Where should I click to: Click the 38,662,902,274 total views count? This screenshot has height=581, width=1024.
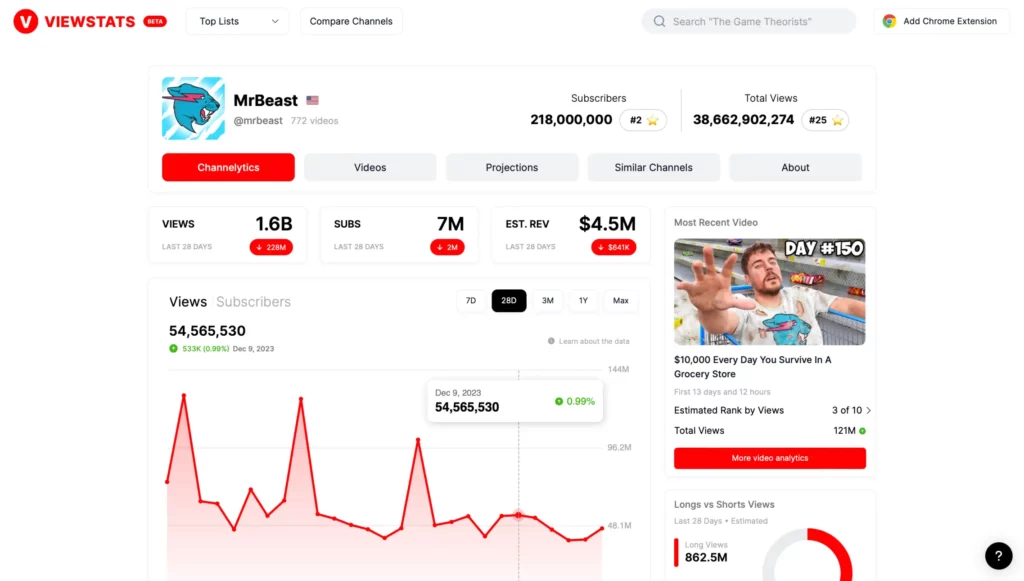pyautogui.click(x=743, y=120)
